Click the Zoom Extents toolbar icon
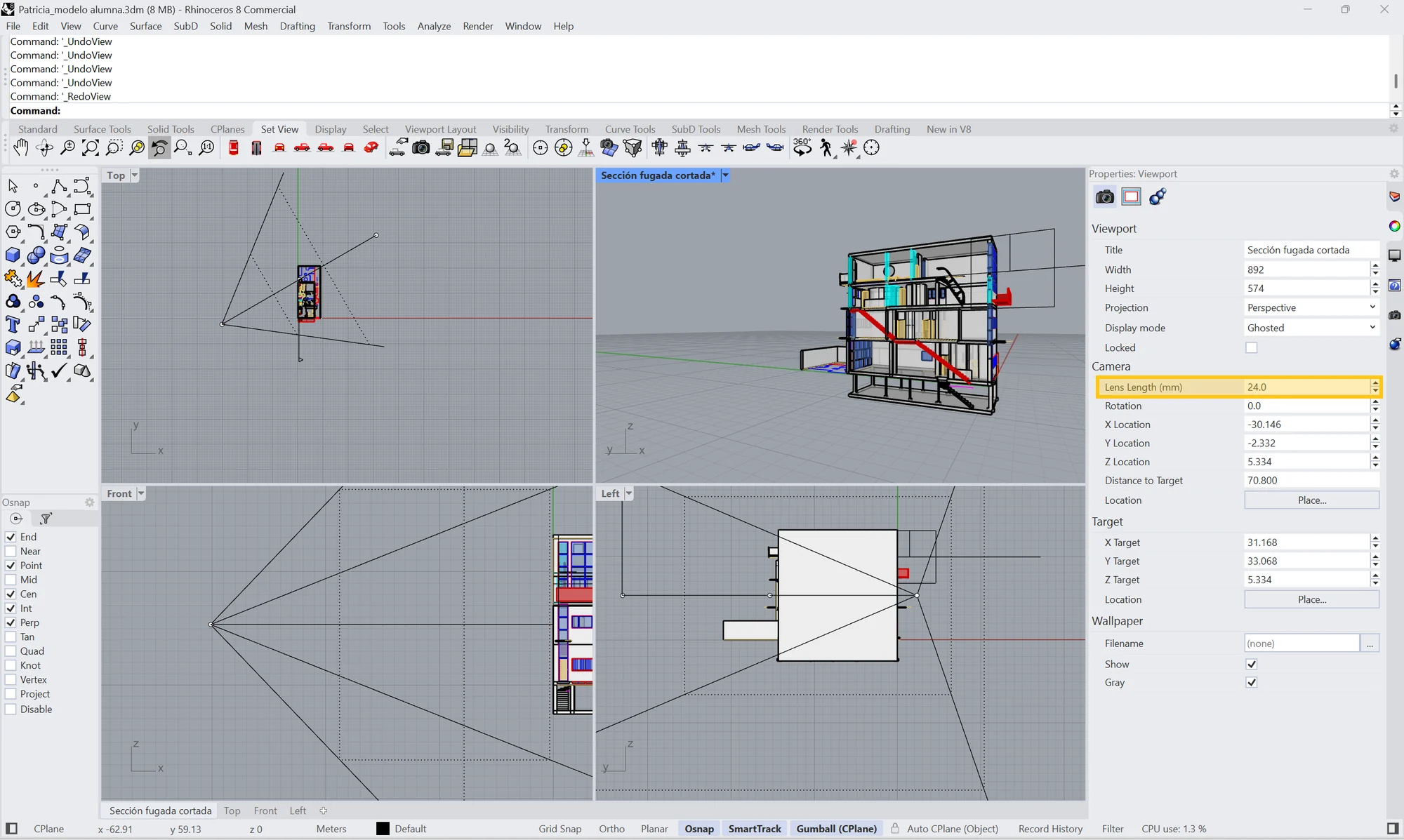This screenshot has width=1404, height=840. (x=91, y=147)
